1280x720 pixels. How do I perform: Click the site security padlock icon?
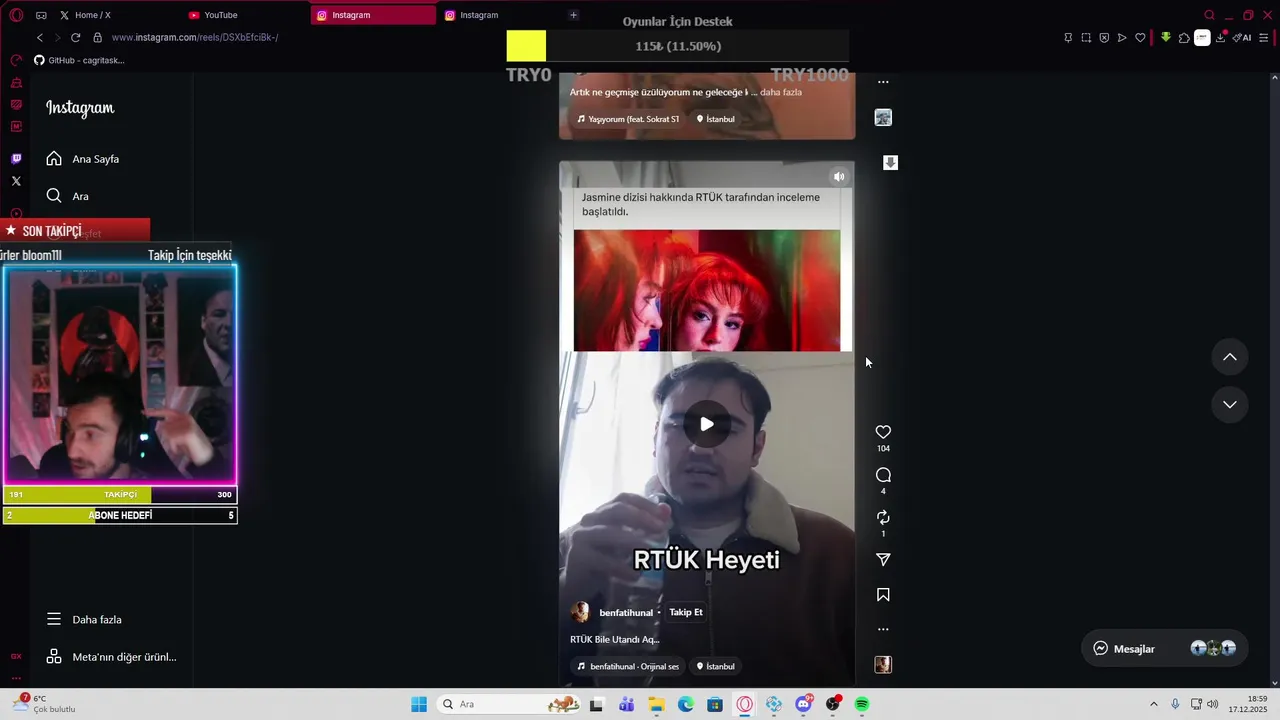tap(97, 37)
